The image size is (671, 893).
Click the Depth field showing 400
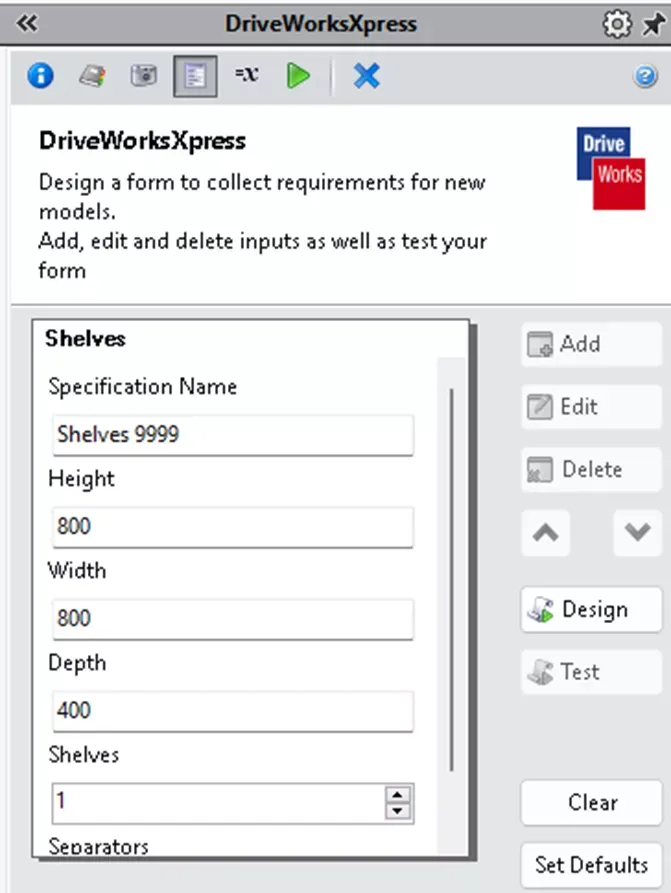coord(232,711)
